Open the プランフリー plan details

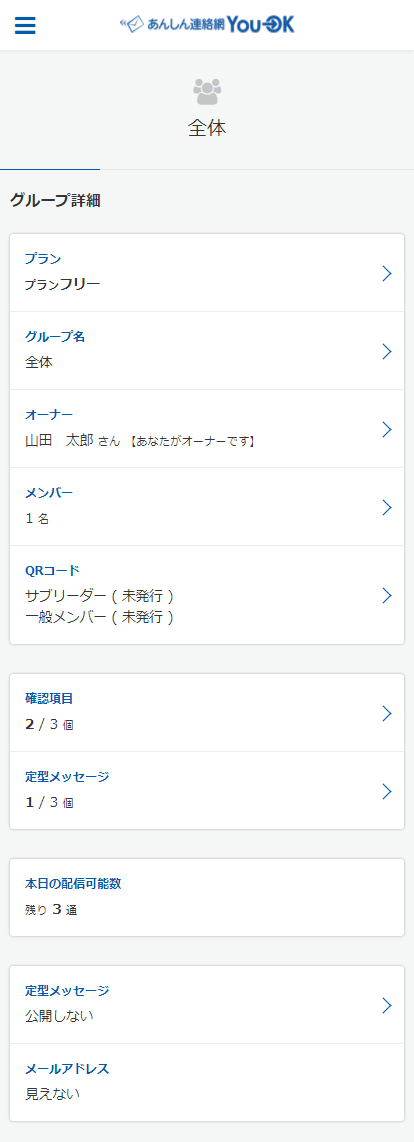[207, 273]
